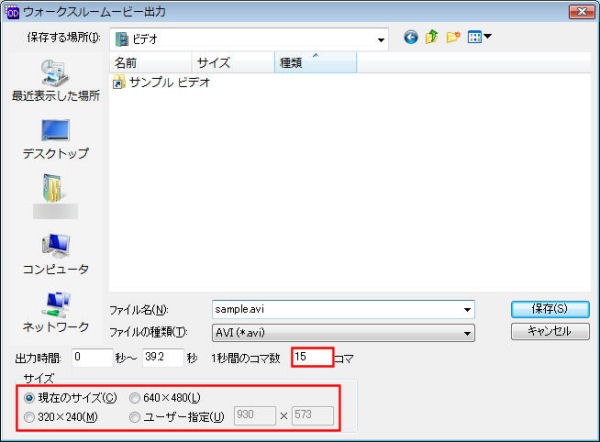Select デスクトップ in the places bar
The height and width of the screenshot is (442, 600).
[55, 139]
